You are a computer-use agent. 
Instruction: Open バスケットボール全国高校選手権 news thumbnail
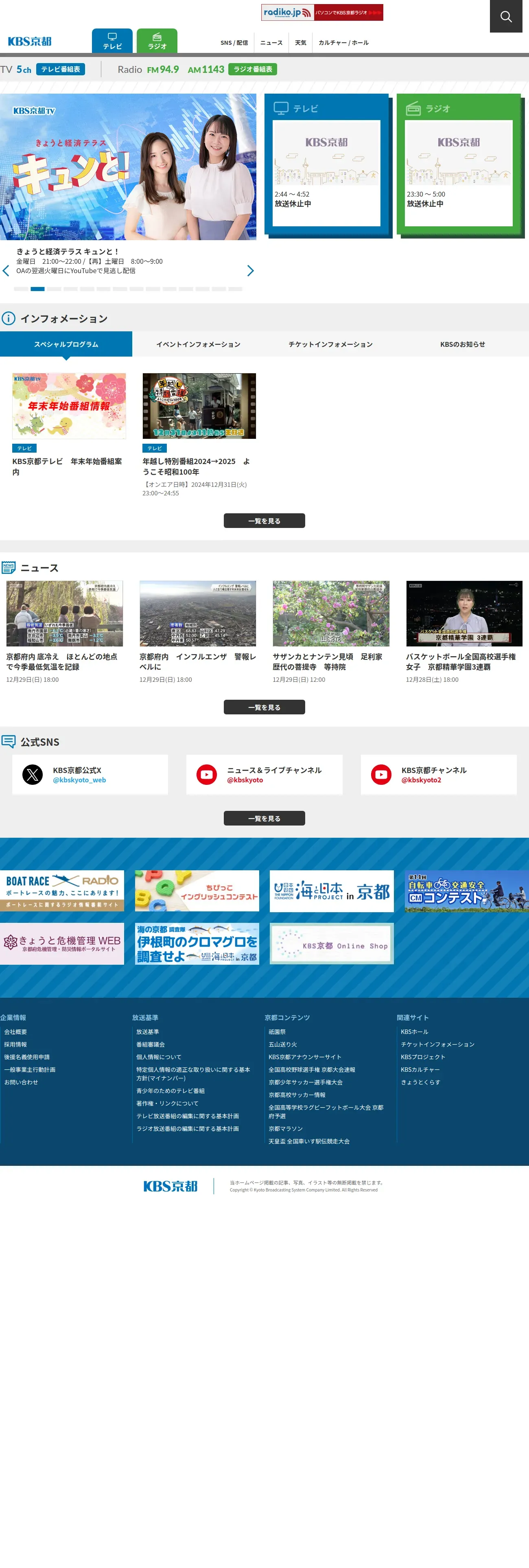point(464,613)
